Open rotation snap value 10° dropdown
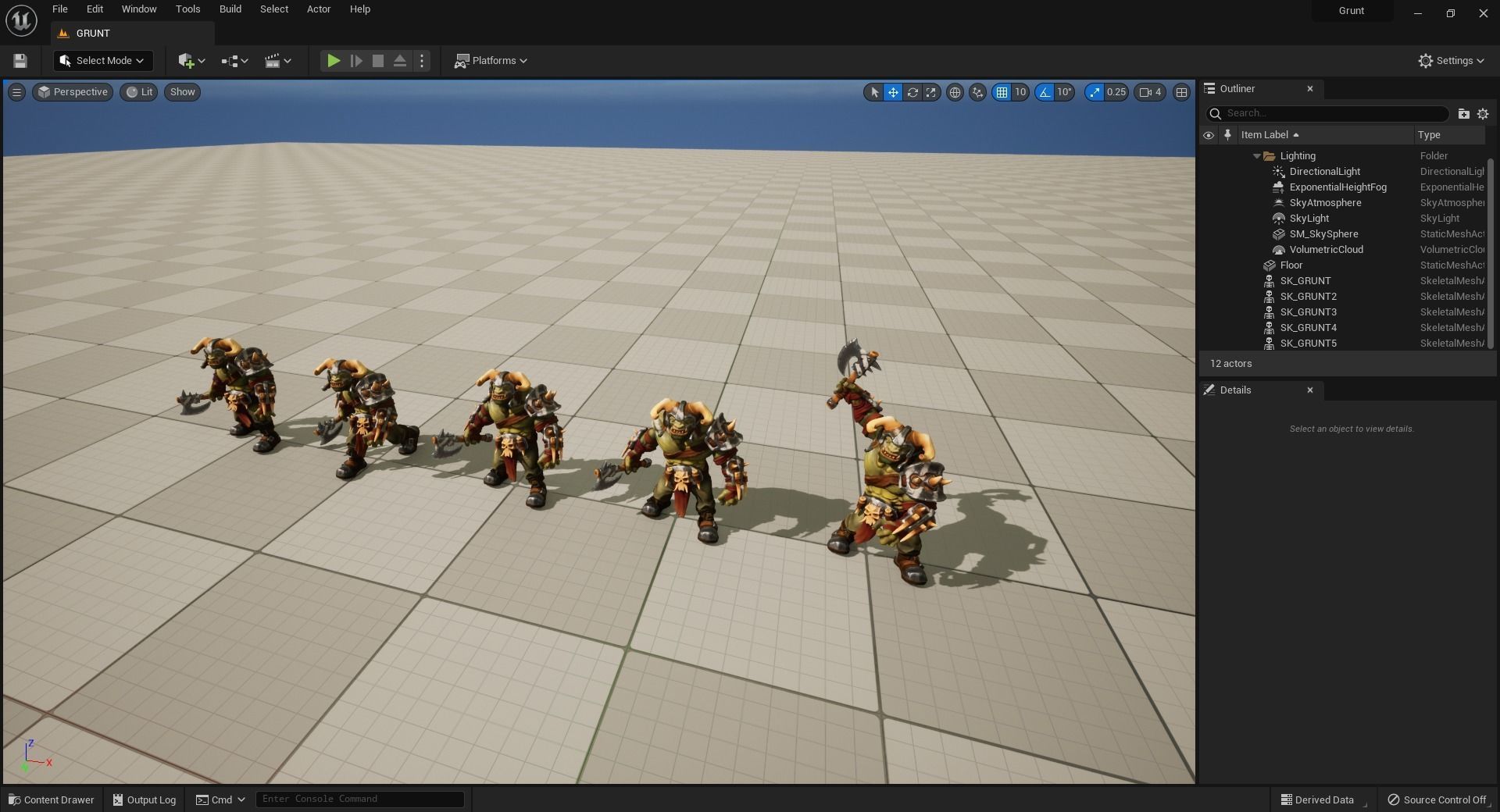1500x812 pixels. [x=1064, y=92]
